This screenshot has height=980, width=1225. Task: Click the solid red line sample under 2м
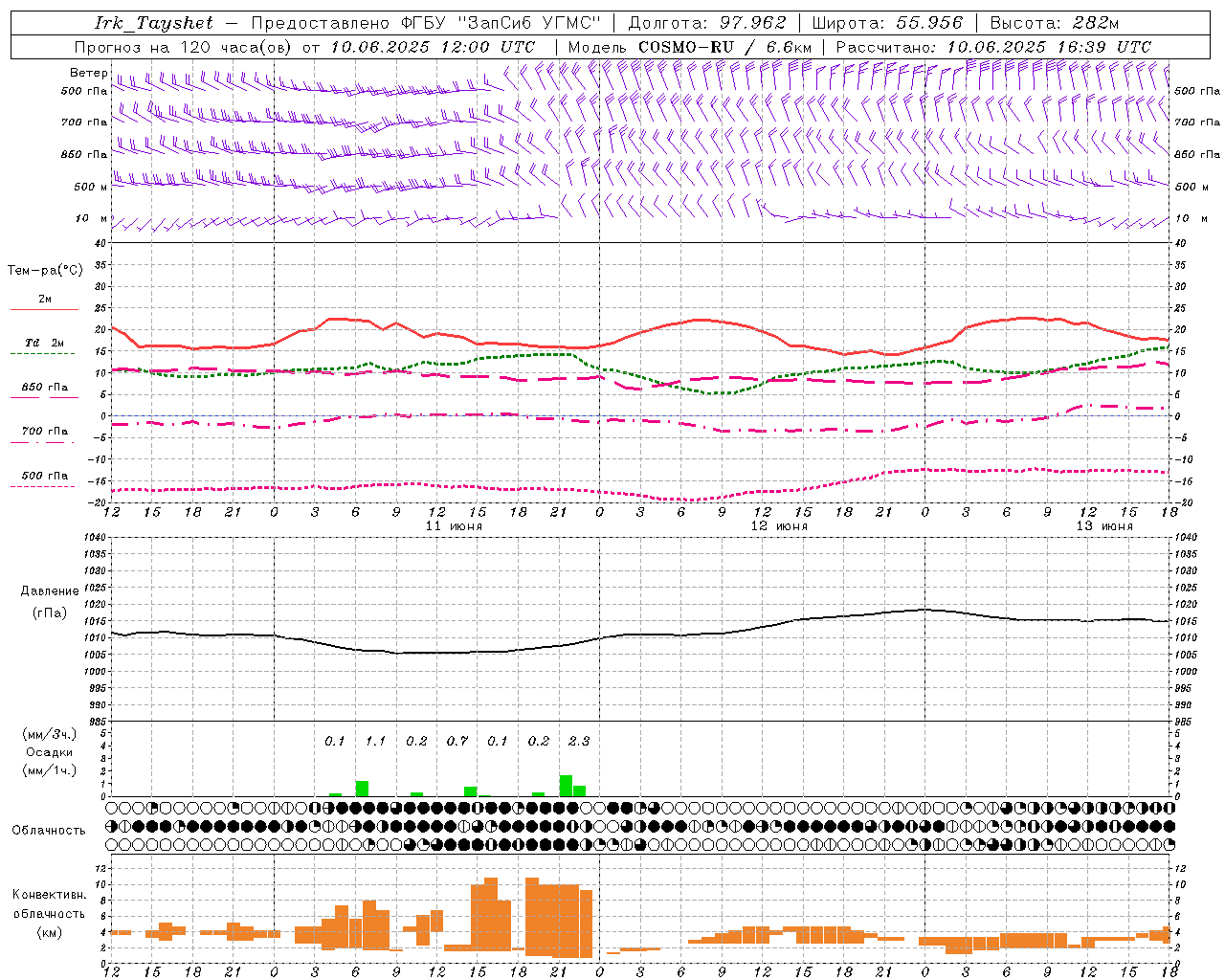pos(44,309)
